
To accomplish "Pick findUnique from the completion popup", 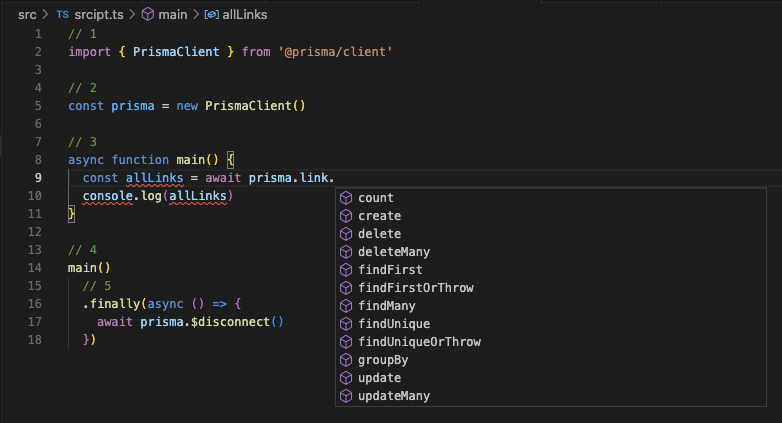I will [393, 324].
